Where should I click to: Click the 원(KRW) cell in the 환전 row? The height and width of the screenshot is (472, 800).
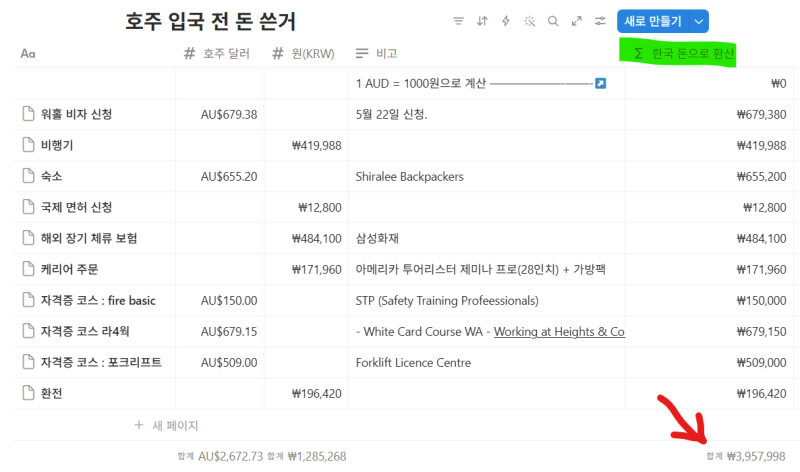(x=306, y=393)
